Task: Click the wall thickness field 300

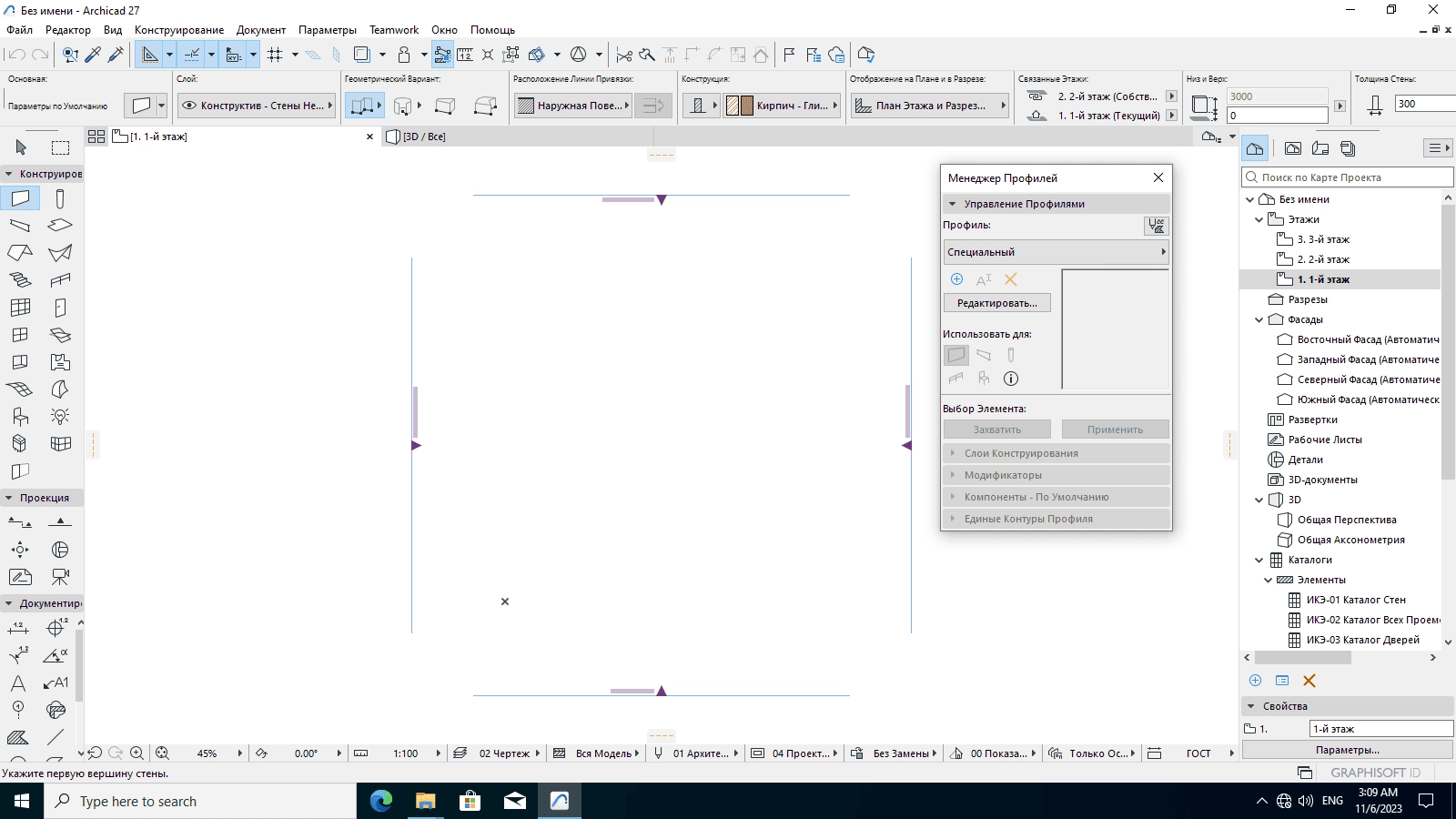Action: [1425, 104]
